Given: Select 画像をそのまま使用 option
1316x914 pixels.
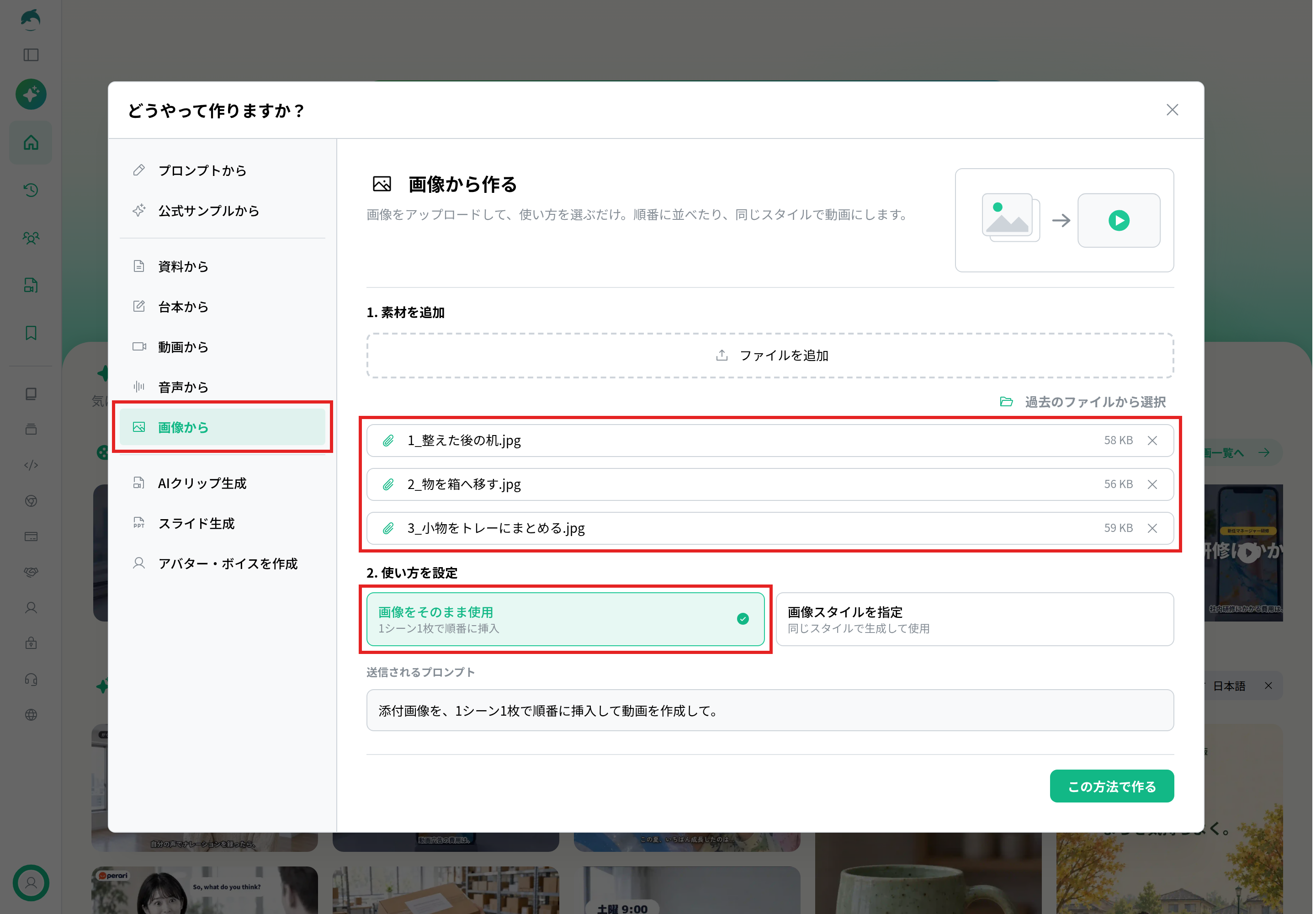Looking at the screenshot, I should 565,619.
